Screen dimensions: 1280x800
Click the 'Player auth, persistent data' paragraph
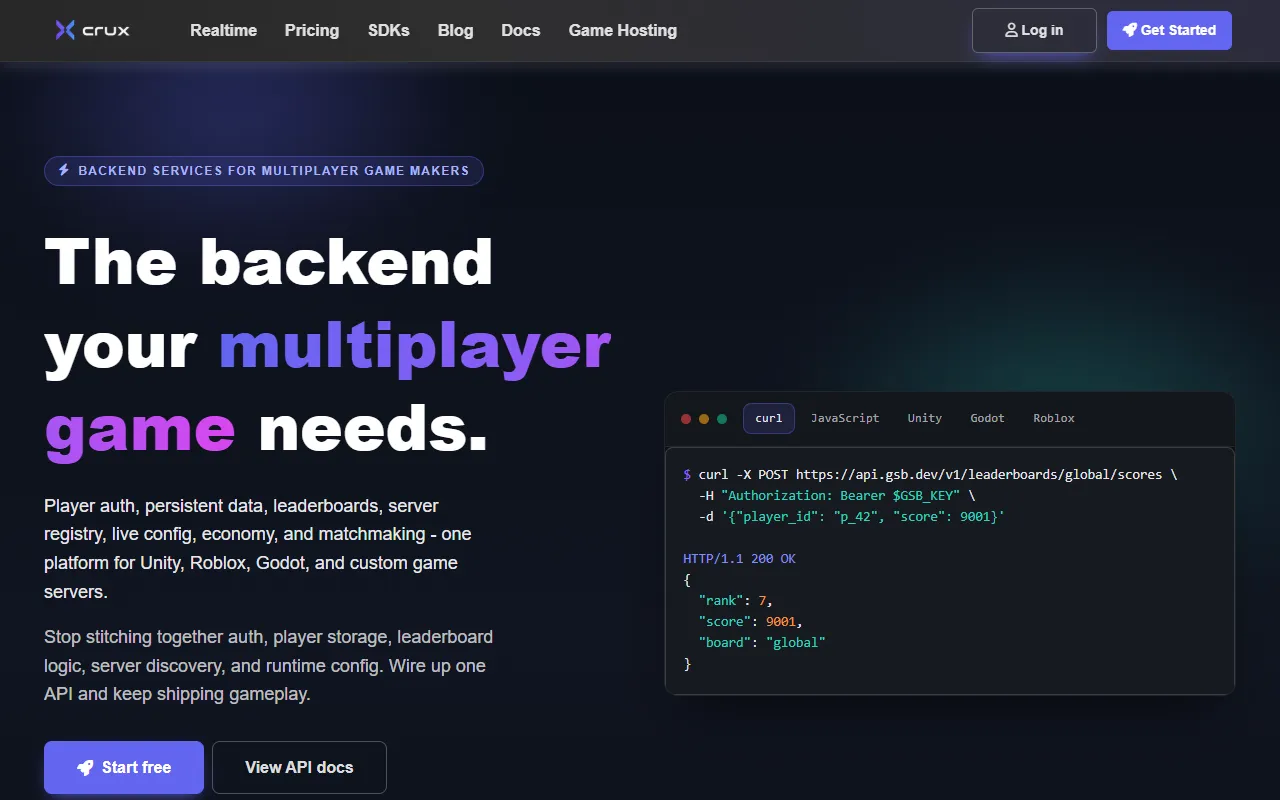[x=258, y=549]
